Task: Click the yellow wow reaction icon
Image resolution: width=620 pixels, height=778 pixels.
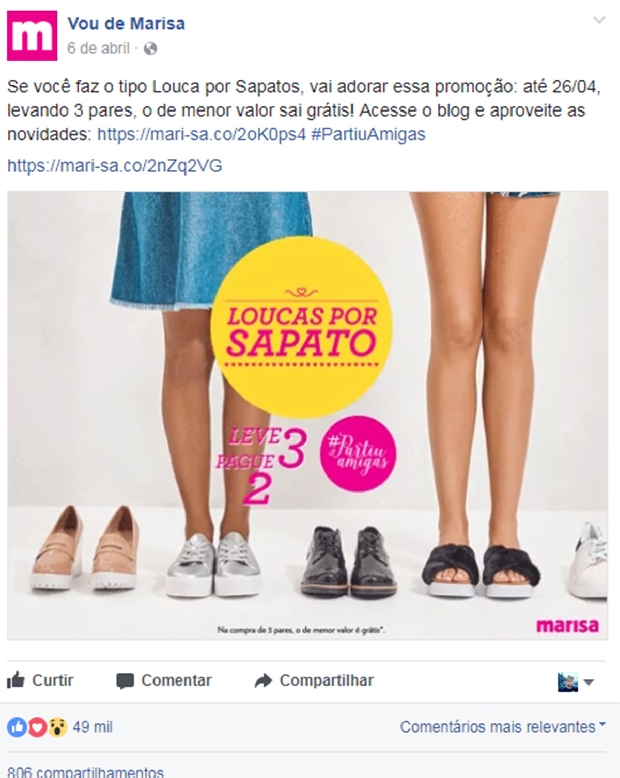Action: point(58,727)
